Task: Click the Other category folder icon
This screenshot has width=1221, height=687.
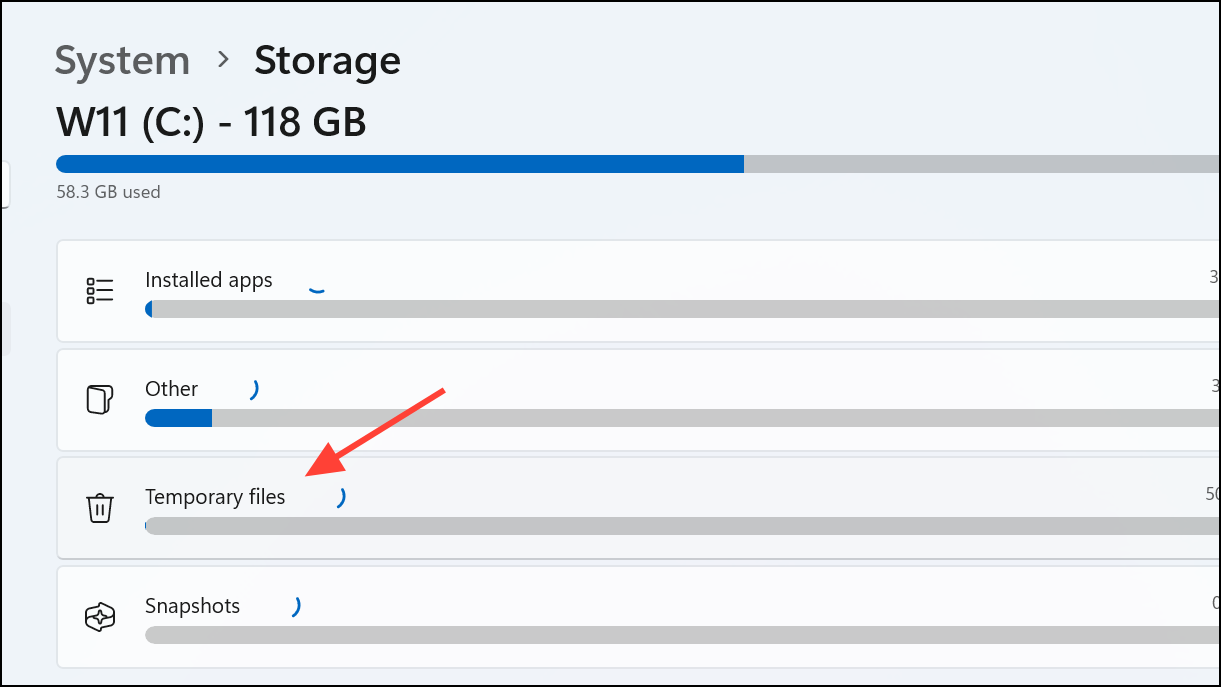Action: click(x=99, y=400)
